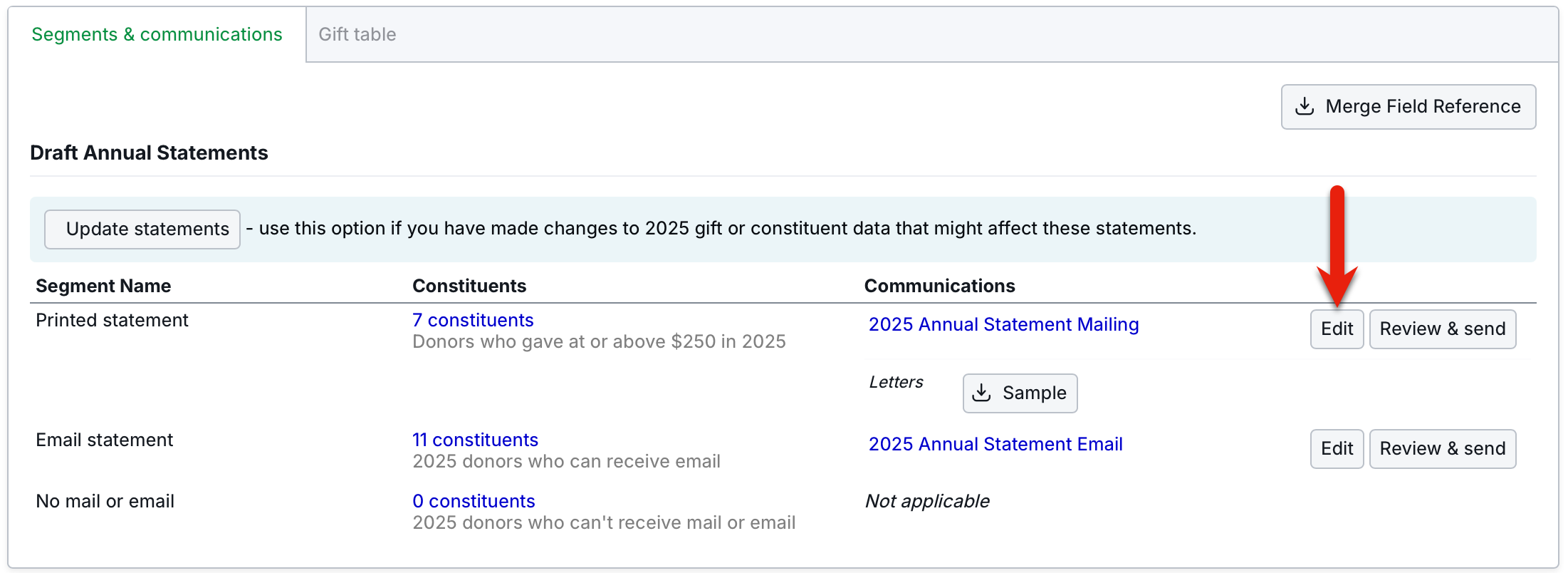This screenshot has height=573, width=1568.
Task: Click the download icon beside Merge Field Reference
Action: (x=1305, y=107)
